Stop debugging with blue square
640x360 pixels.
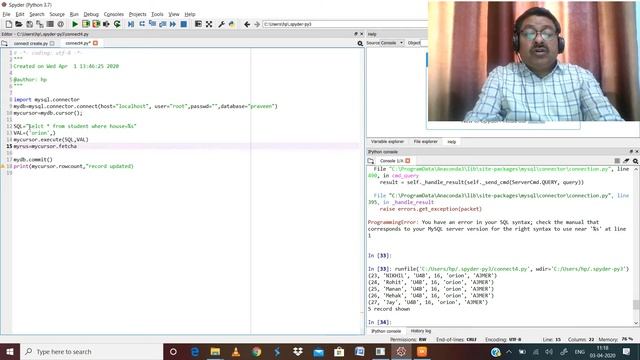[184, 24]
